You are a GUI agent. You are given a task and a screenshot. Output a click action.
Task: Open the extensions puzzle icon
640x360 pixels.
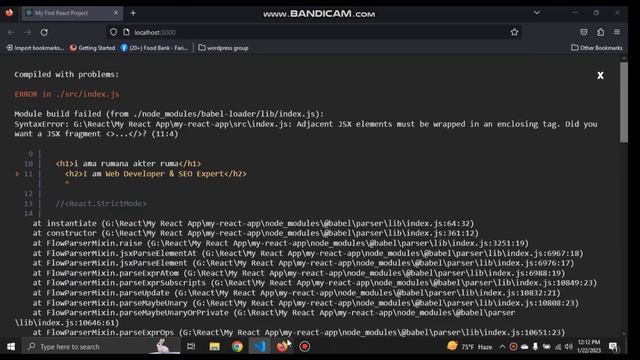[600, 32]
